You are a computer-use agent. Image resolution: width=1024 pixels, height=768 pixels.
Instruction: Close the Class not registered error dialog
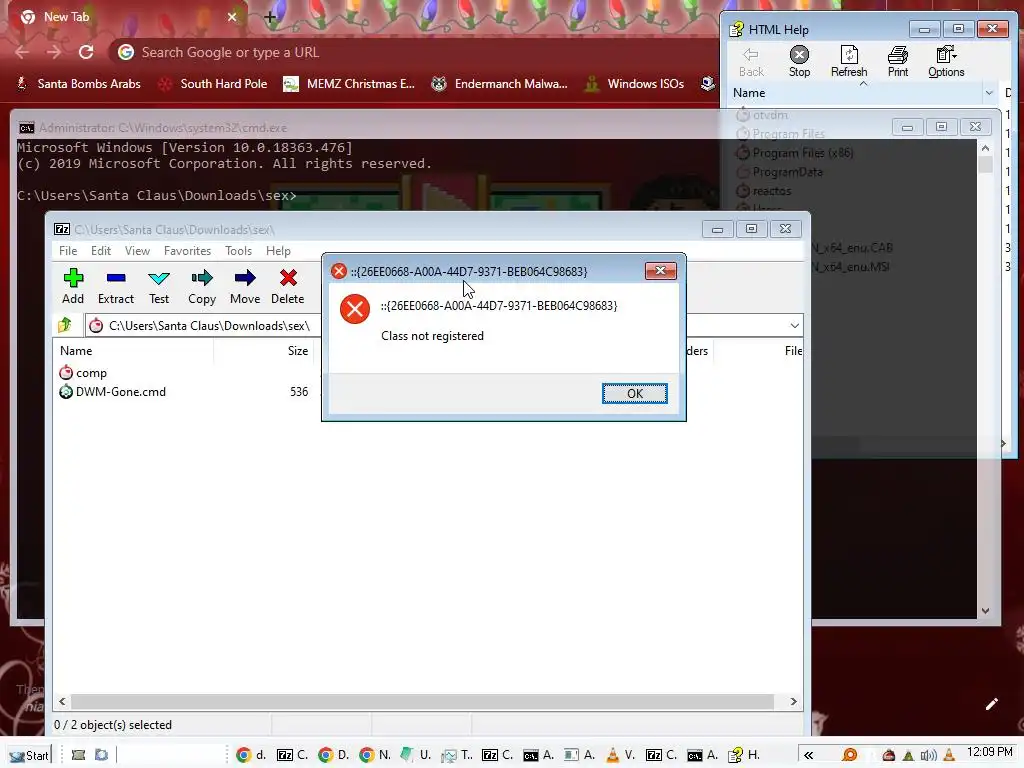coord(660,270)
